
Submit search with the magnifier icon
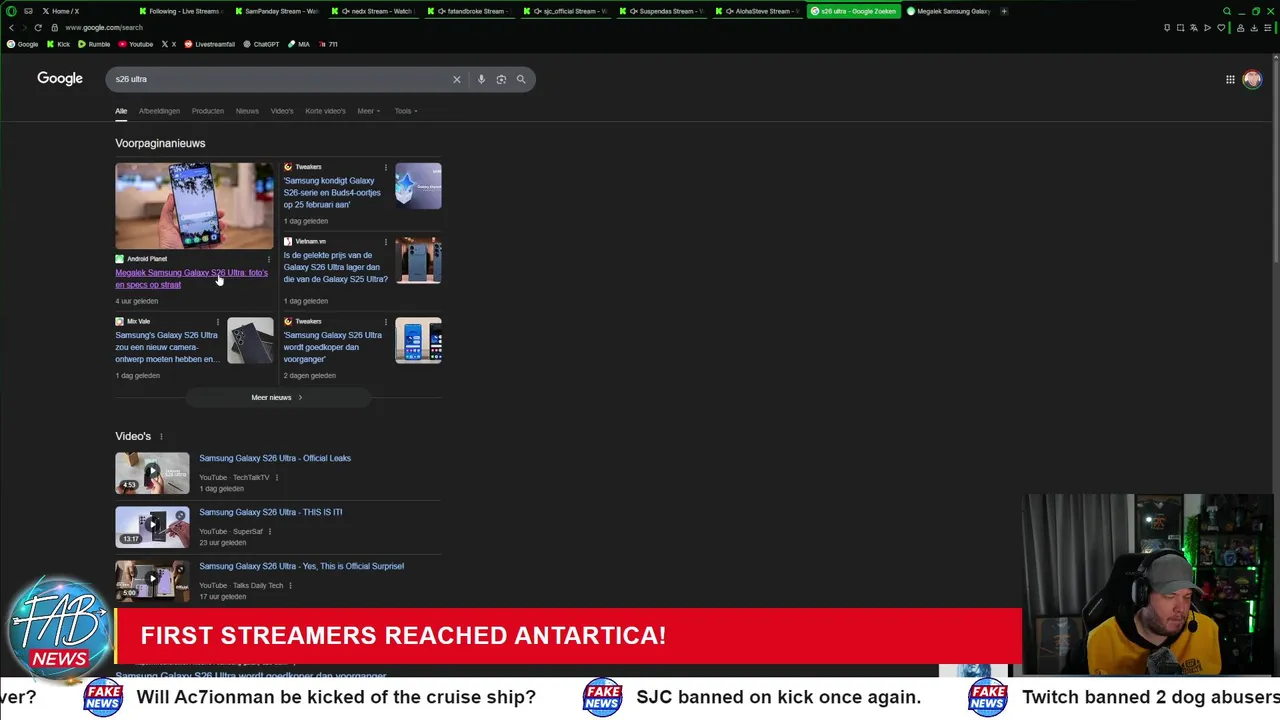[x=521, y=79]
